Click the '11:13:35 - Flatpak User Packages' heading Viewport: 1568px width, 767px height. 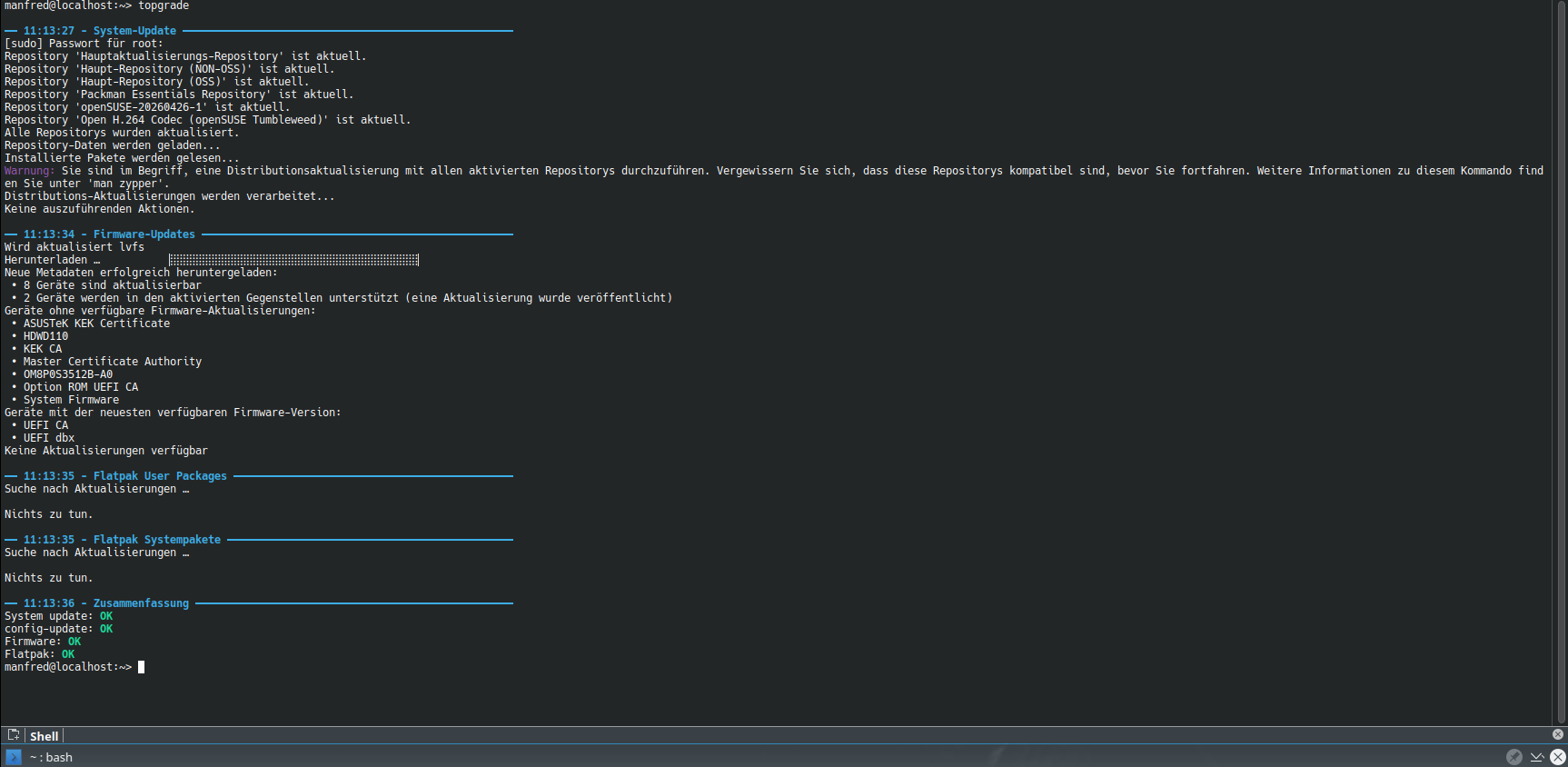point(125,476)
